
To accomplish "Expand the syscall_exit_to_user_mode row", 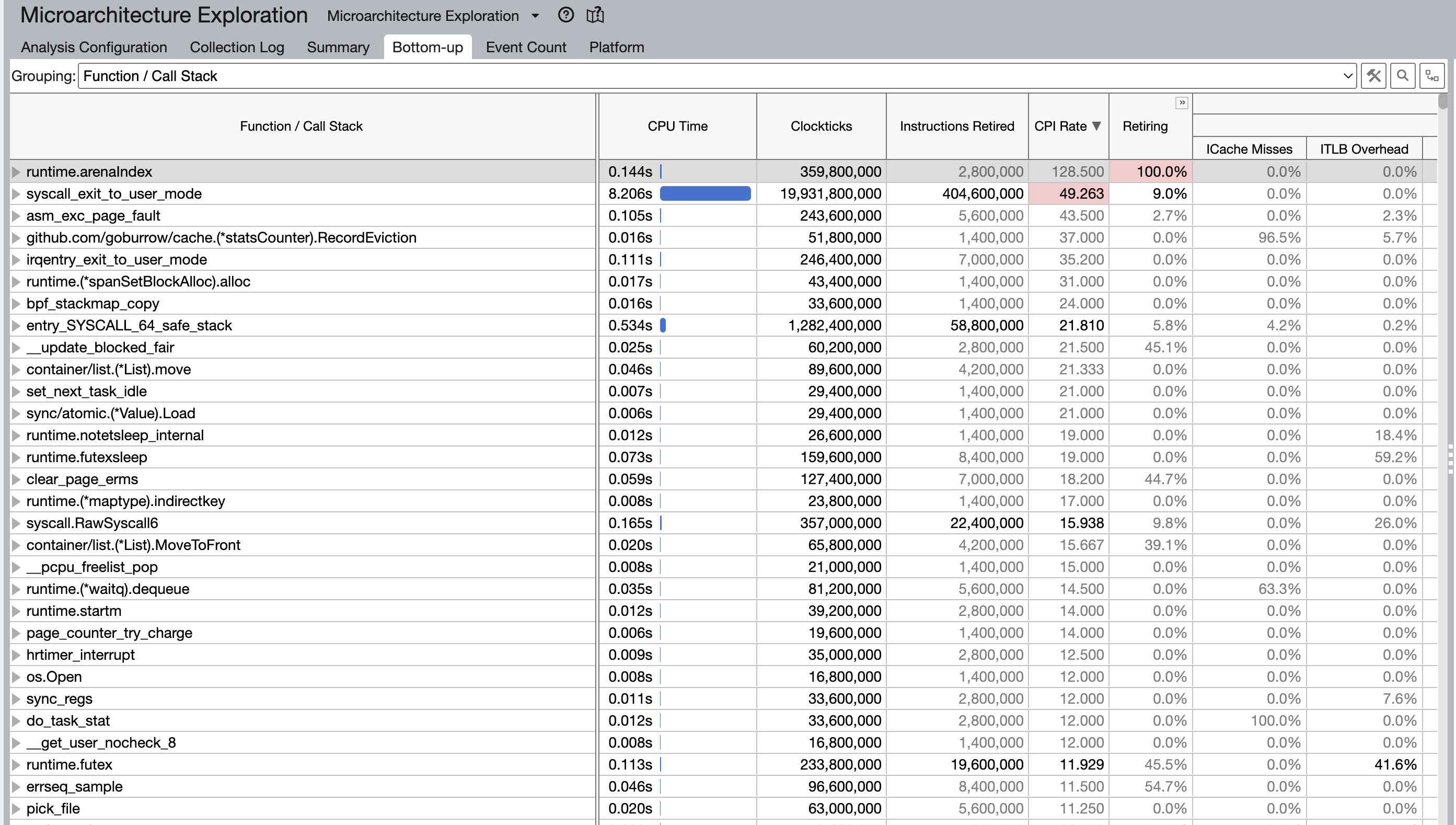I will pos(16,194).
